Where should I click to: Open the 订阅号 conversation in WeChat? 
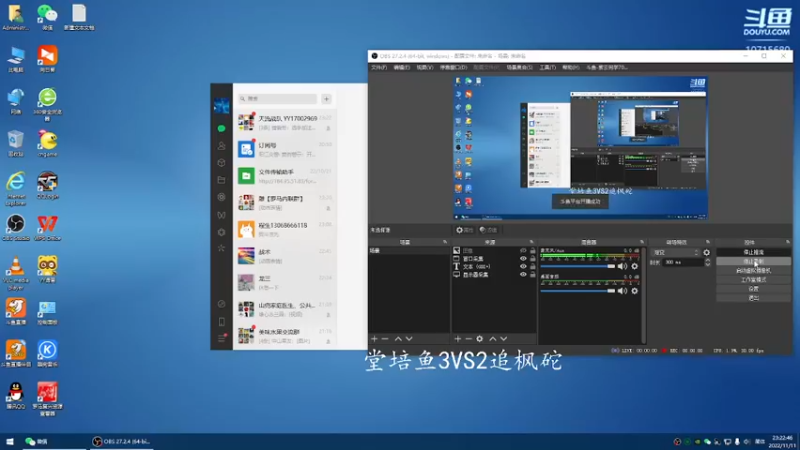coord(285,149)
